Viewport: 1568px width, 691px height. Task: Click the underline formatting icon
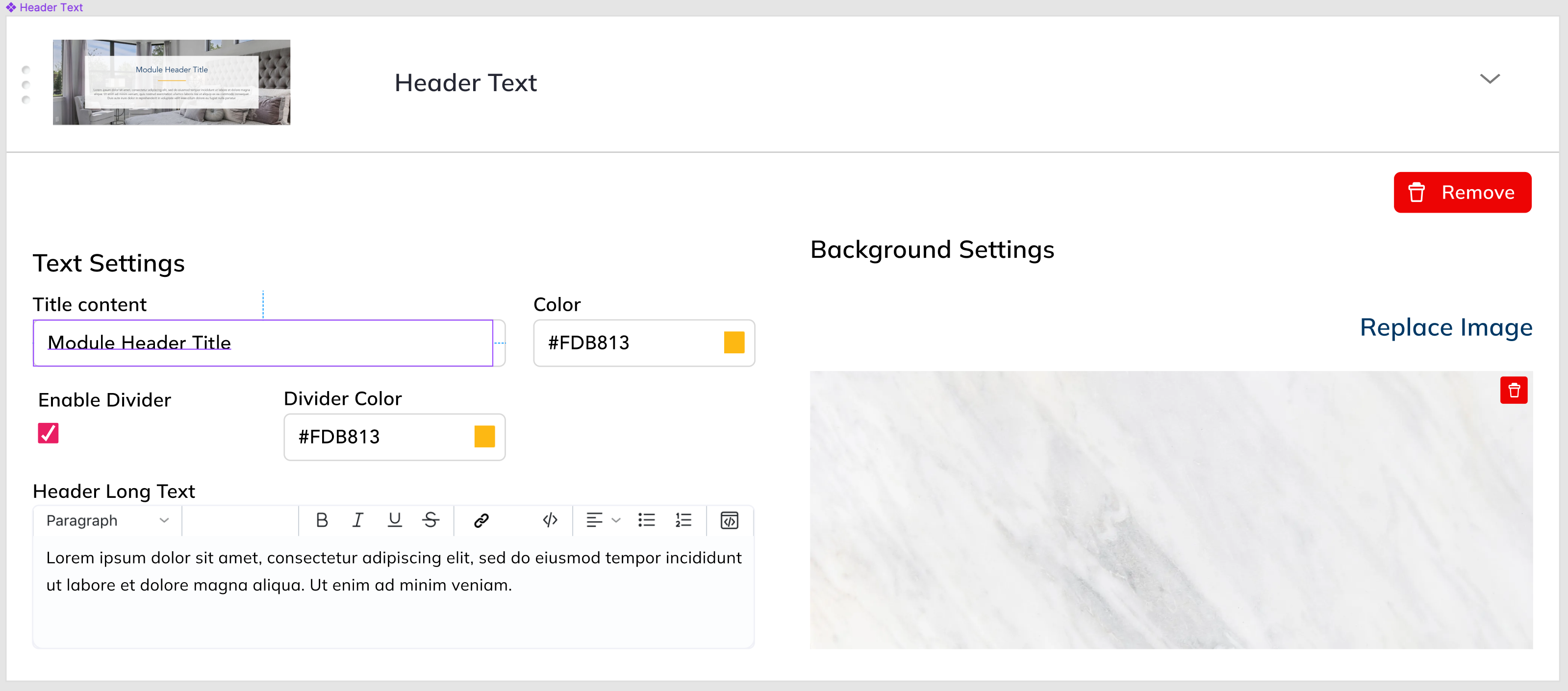[394, 520]
